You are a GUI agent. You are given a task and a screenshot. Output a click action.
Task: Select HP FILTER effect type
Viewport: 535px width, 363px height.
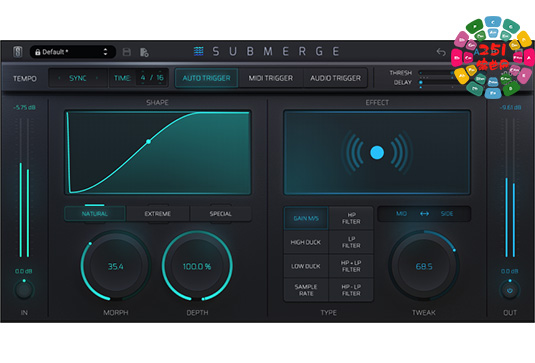point(351,218)
